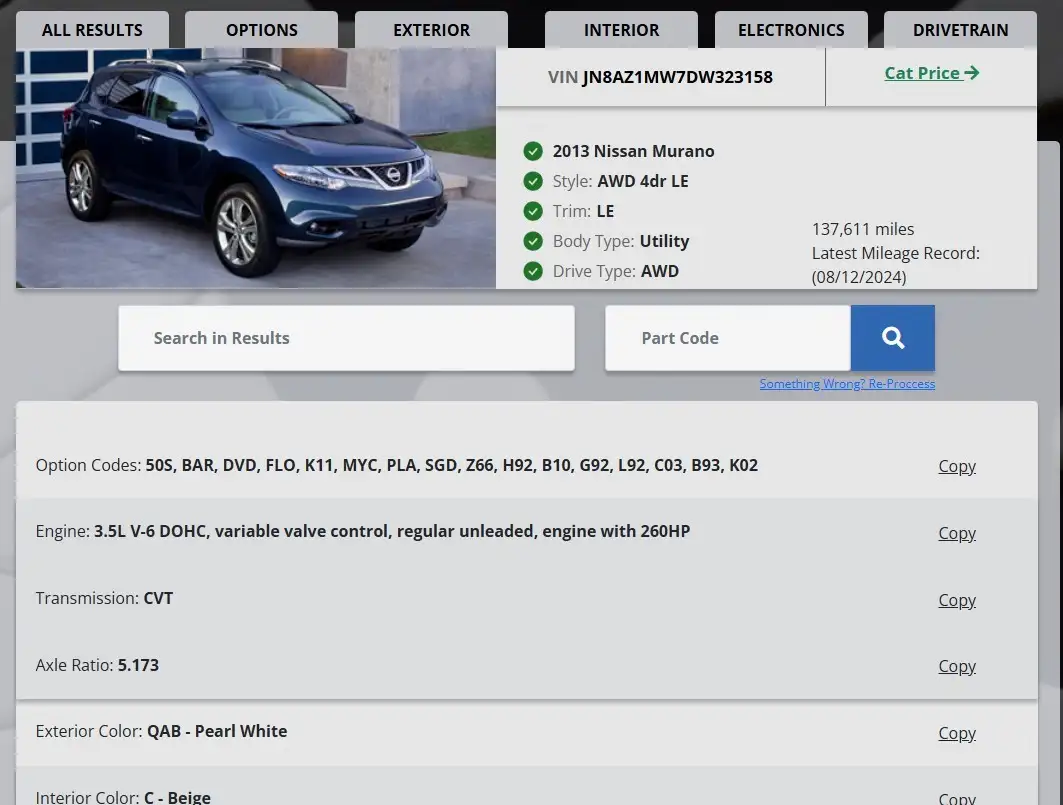Go to the INTERIOR tab
This screenshot has width=1063, height=805.
pyautogui.click(x=621, y=30)
